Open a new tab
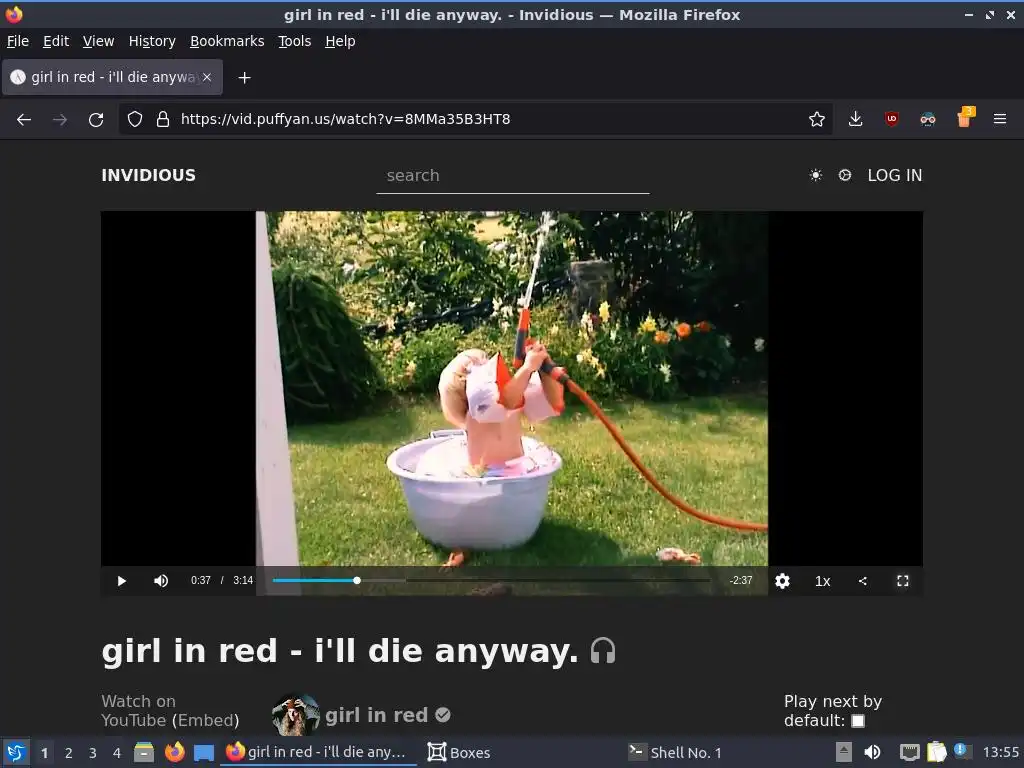Viewport: 1024px width, 768px height. coord(244,78)
